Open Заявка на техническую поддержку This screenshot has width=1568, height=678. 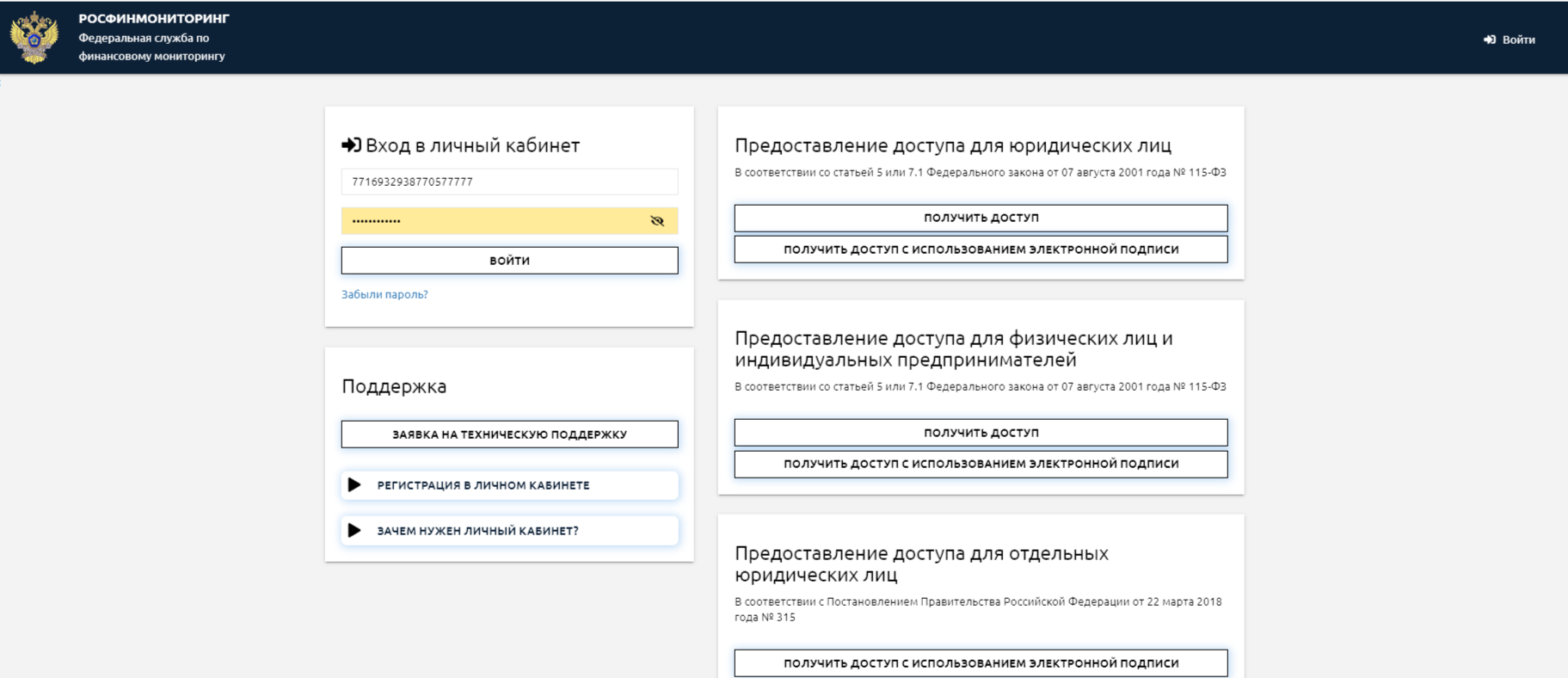(x=509, y=435)
